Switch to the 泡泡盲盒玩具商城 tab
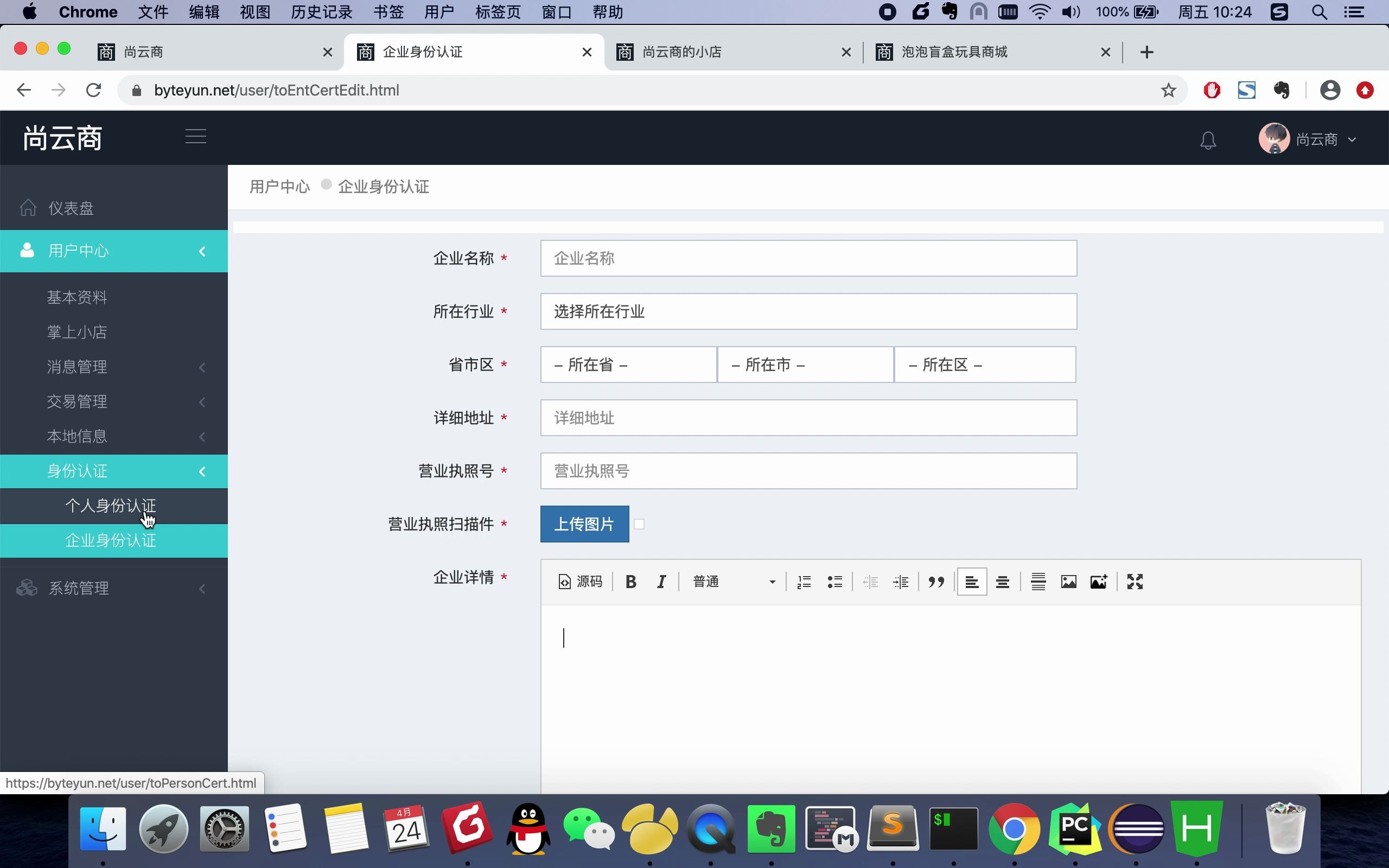The height and width of the screenshot is (868, 1389). coord(953,52)
